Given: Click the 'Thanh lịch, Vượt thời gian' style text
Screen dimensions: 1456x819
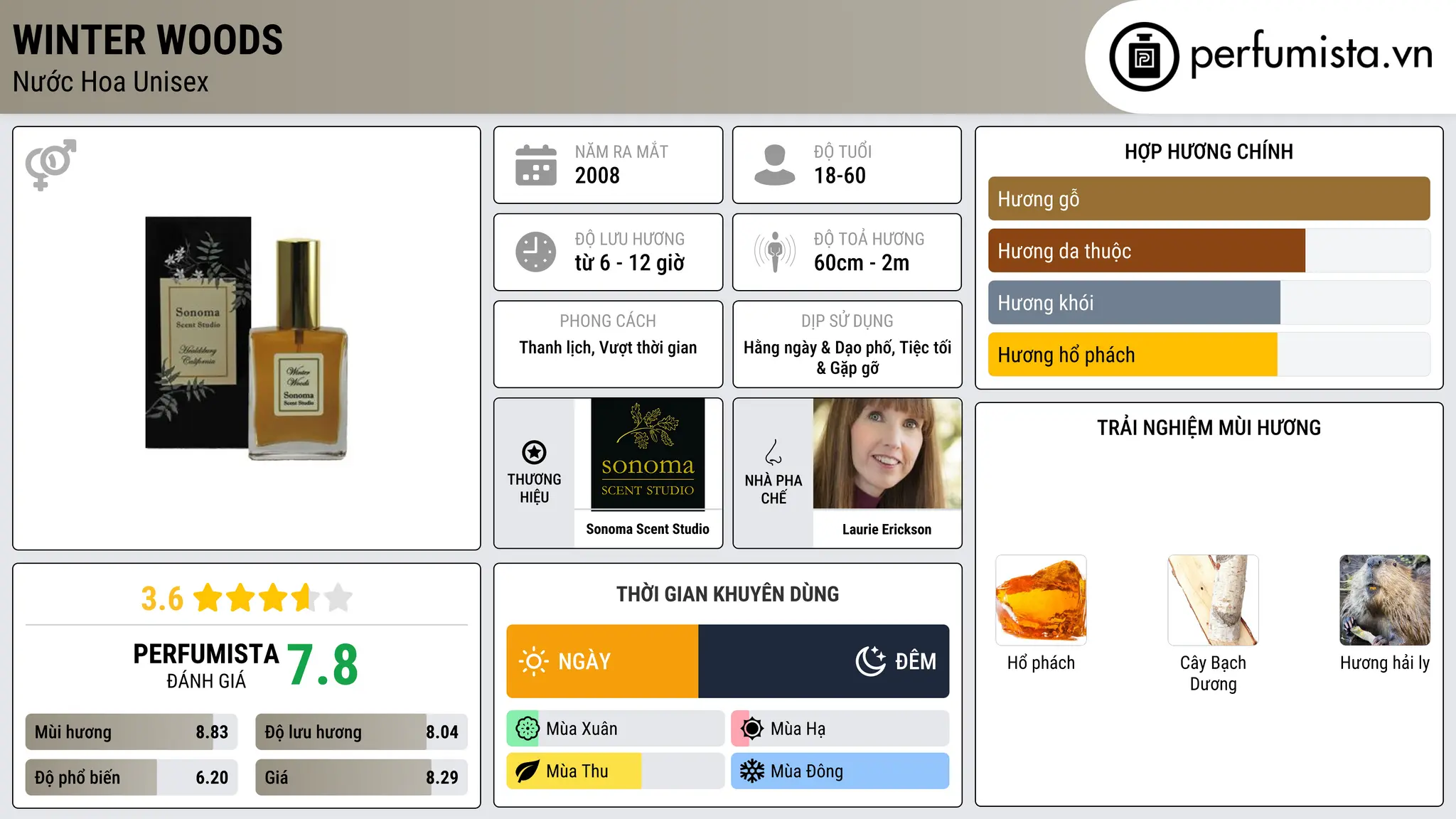Looking at the screenshot, I should (x=608, y=348).
